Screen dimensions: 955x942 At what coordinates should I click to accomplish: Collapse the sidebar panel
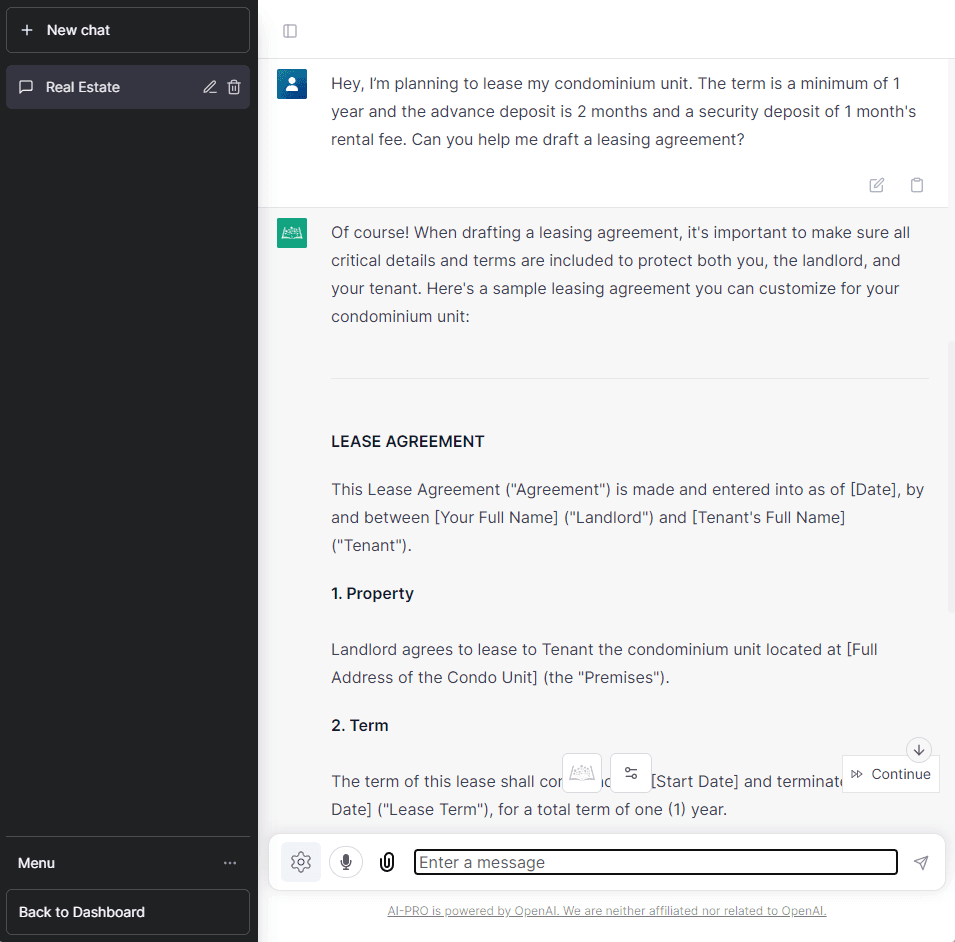pyautogui.click(x=290, y=31)
